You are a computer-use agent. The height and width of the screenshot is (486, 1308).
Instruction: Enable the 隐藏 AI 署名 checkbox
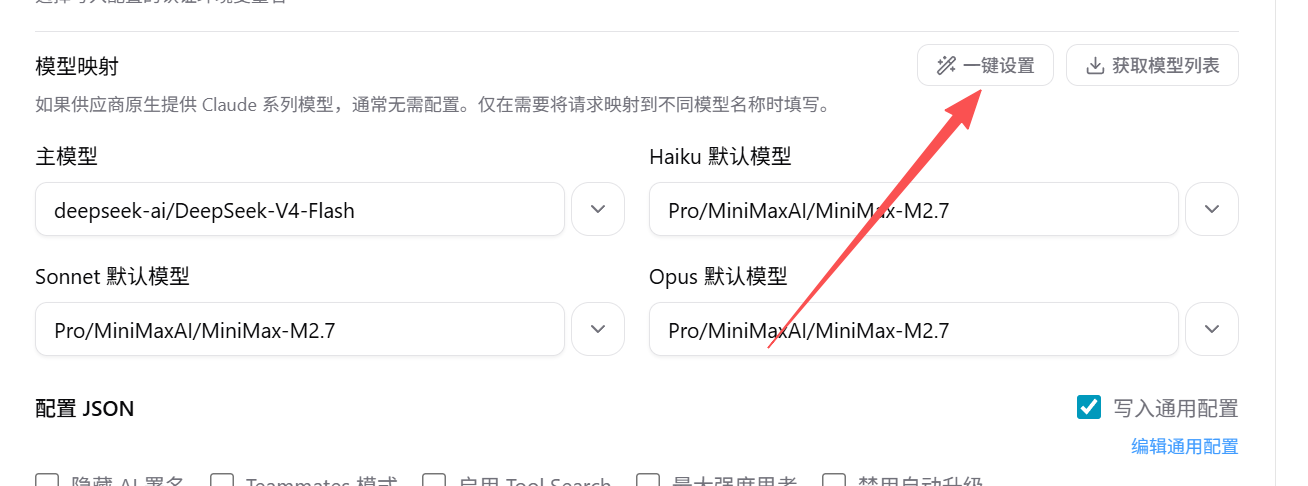(x=47, y=481)
